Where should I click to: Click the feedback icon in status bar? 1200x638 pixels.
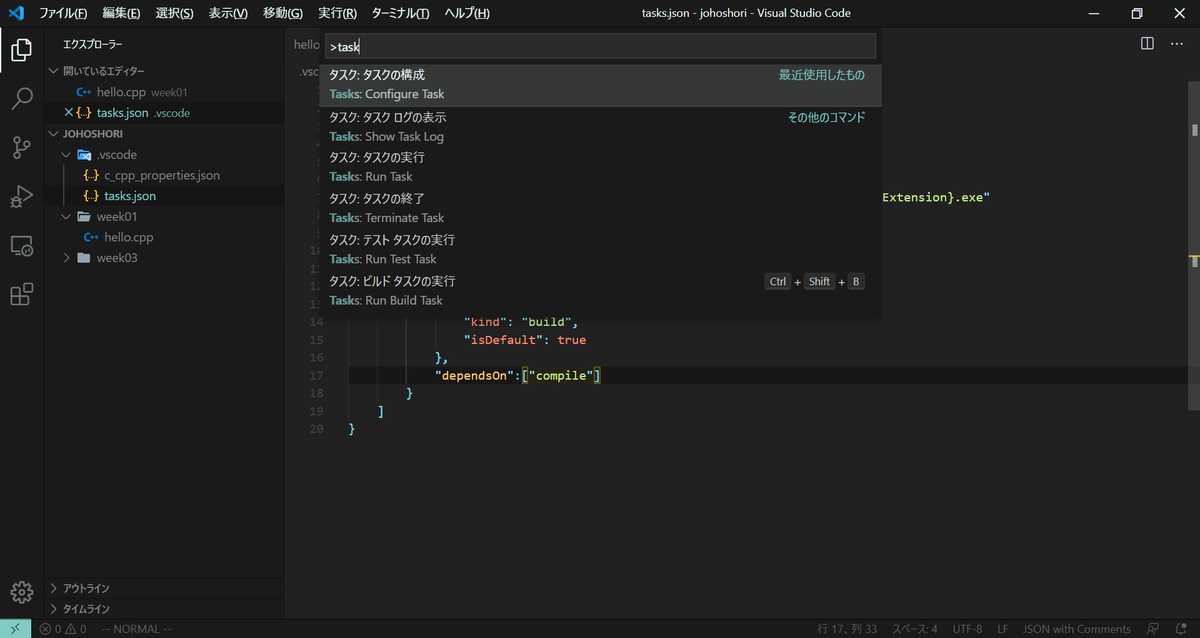(1155, 629)
